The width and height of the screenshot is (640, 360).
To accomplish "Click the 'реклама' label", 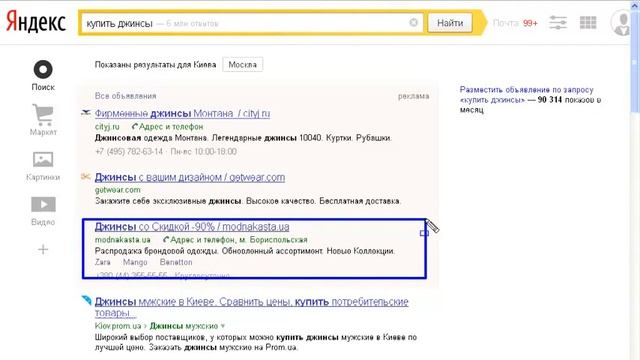I will (x=413, y=96).
